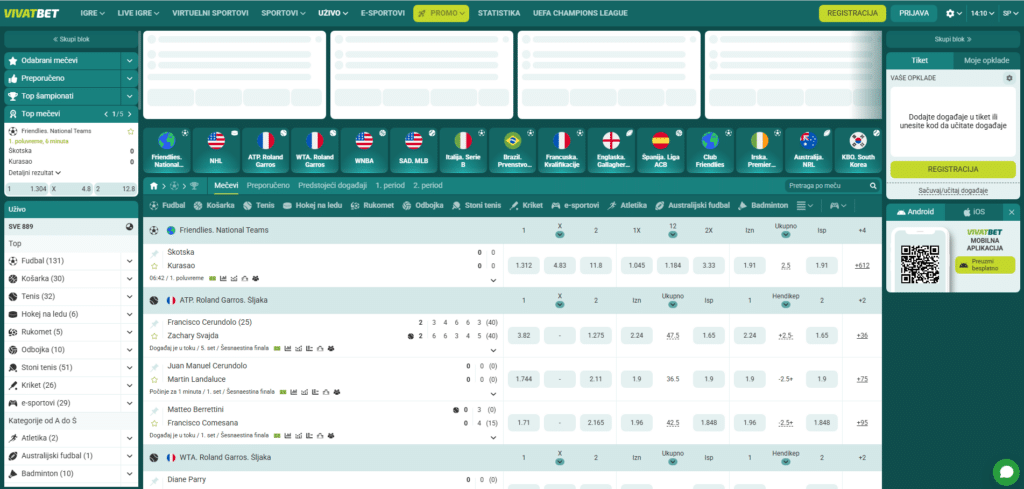Open ticket settings gear beside VAŠE OPKLADE
This screenshot has height=489, width=1024.
coord(1009,78)
